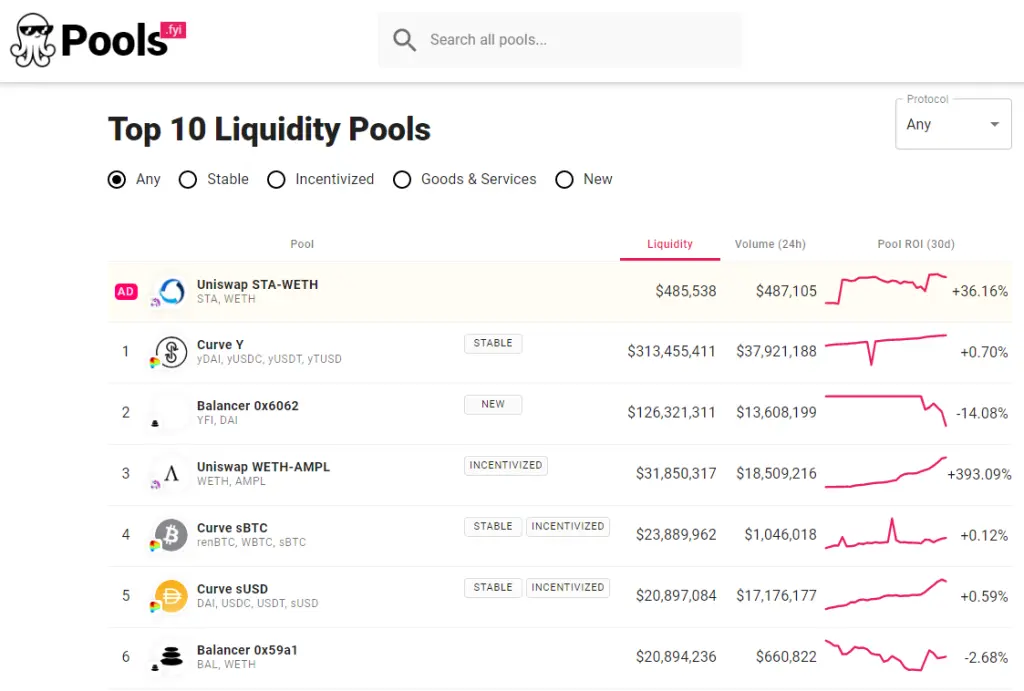This screenshot has width=1024, height=691.
Task: Open the Uniswap WETH-AMPL pool link
Action: point(263,467)
